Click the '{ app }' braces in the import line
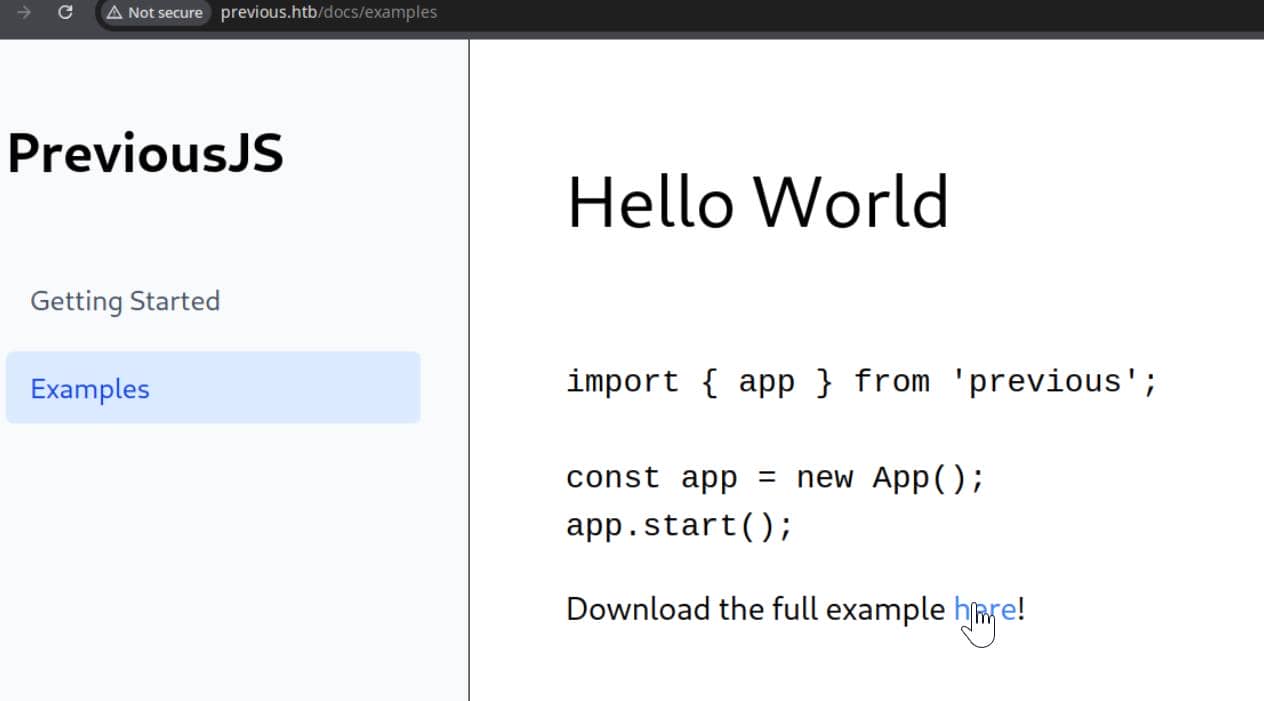The image size is (1264, 701). (x=767, y=381)
